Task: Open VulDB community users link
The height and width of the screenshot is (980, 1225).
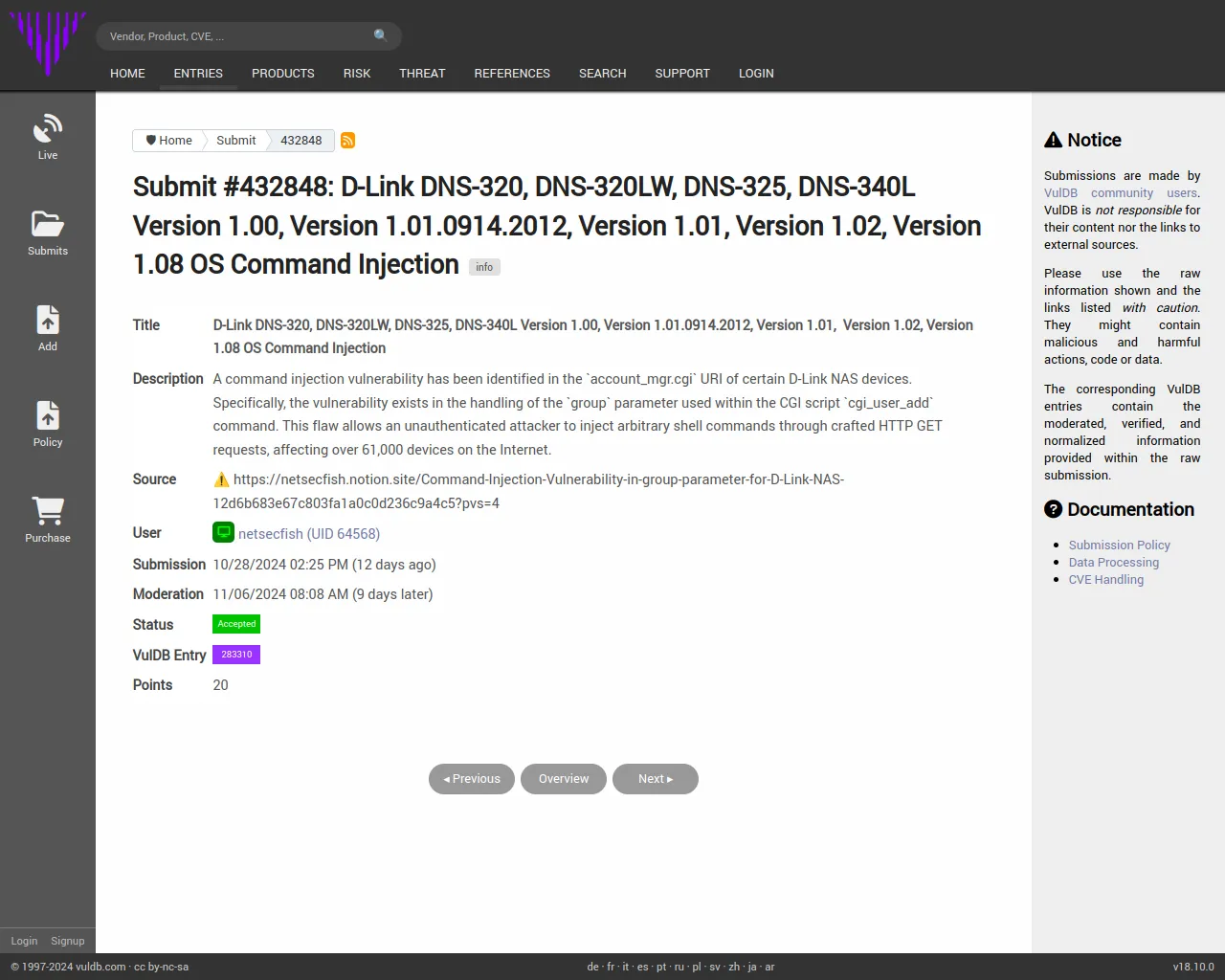Action: click(x=1122, y=193)
